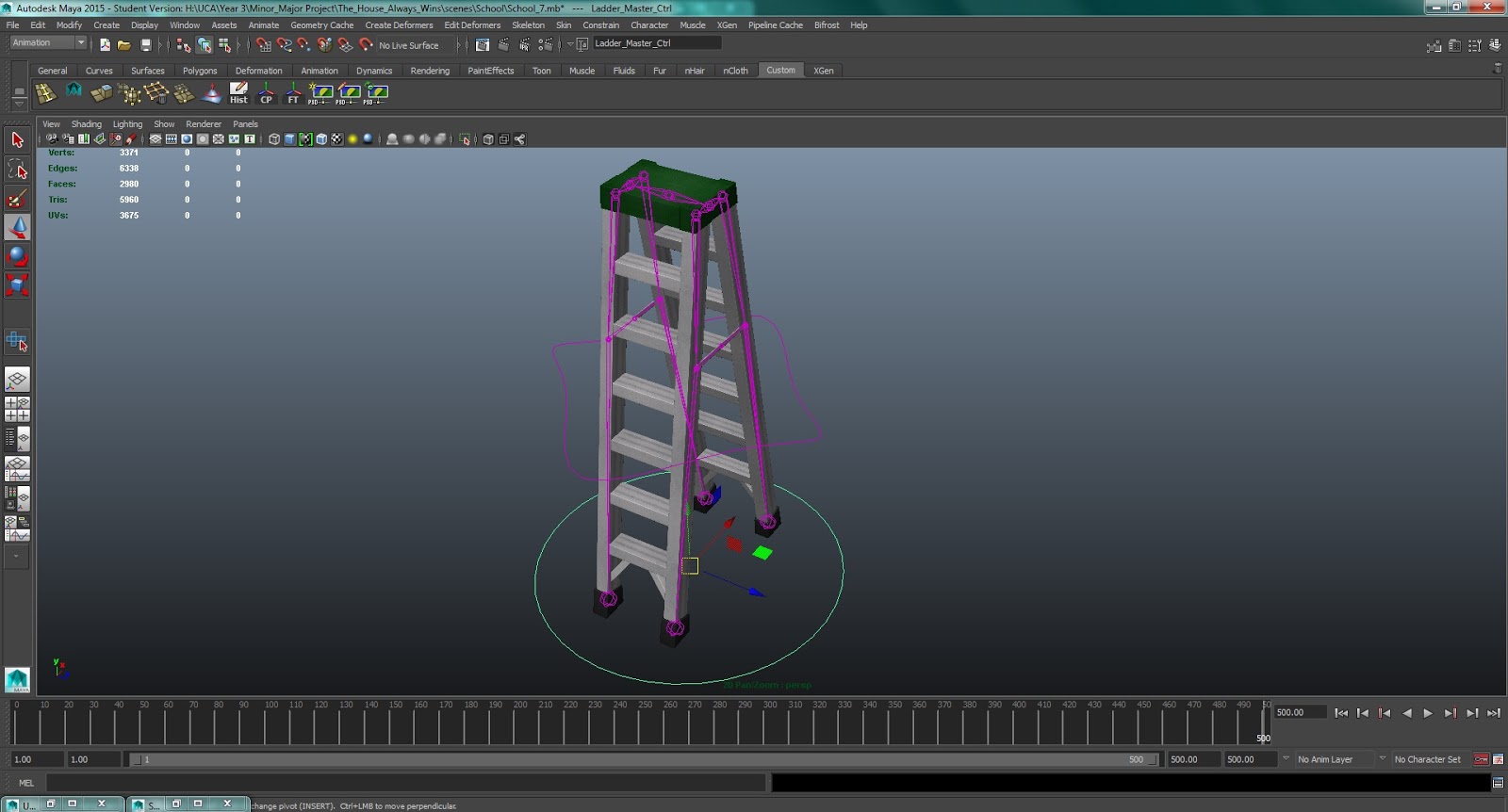The width and height of the screenshot is (1508, 812).
Task: Expand the No Anim Layer dropdown arrow
Action: 1286,759
